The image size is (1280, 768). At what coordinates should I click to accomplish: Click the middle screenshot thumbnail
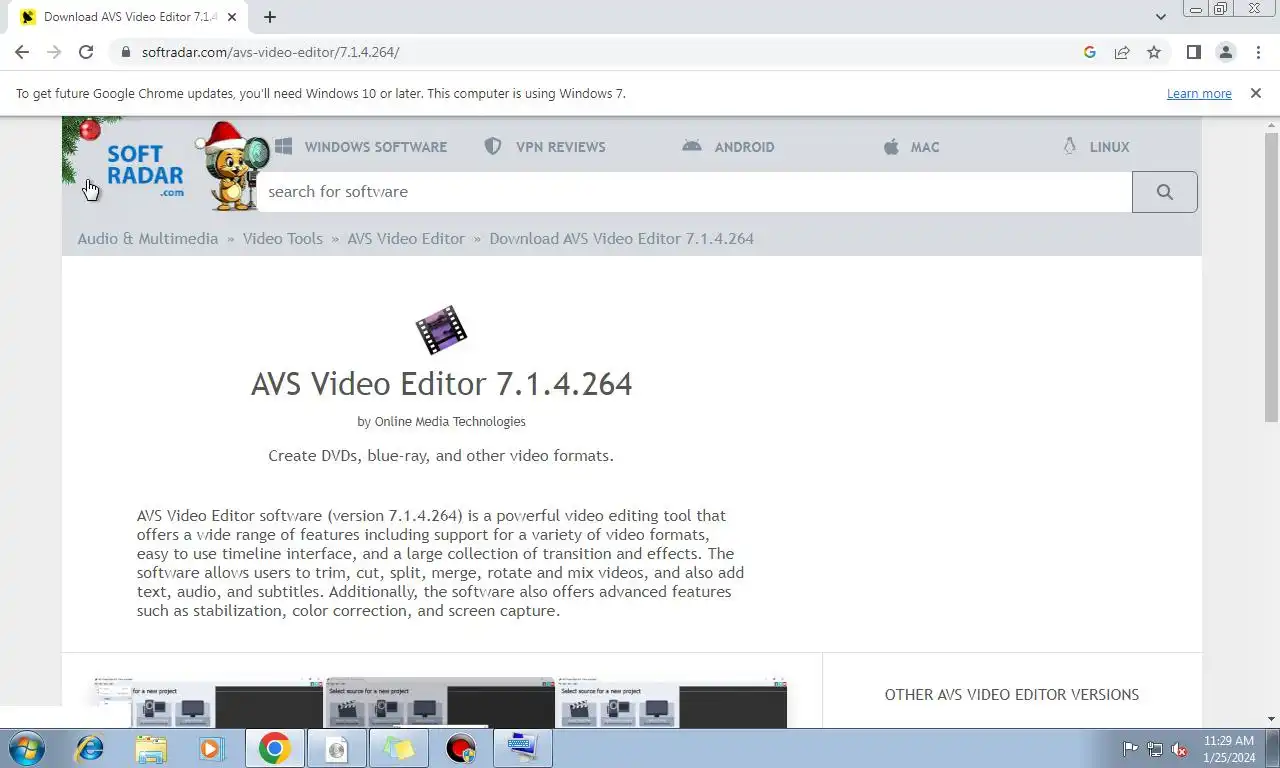tap(440, 703)
